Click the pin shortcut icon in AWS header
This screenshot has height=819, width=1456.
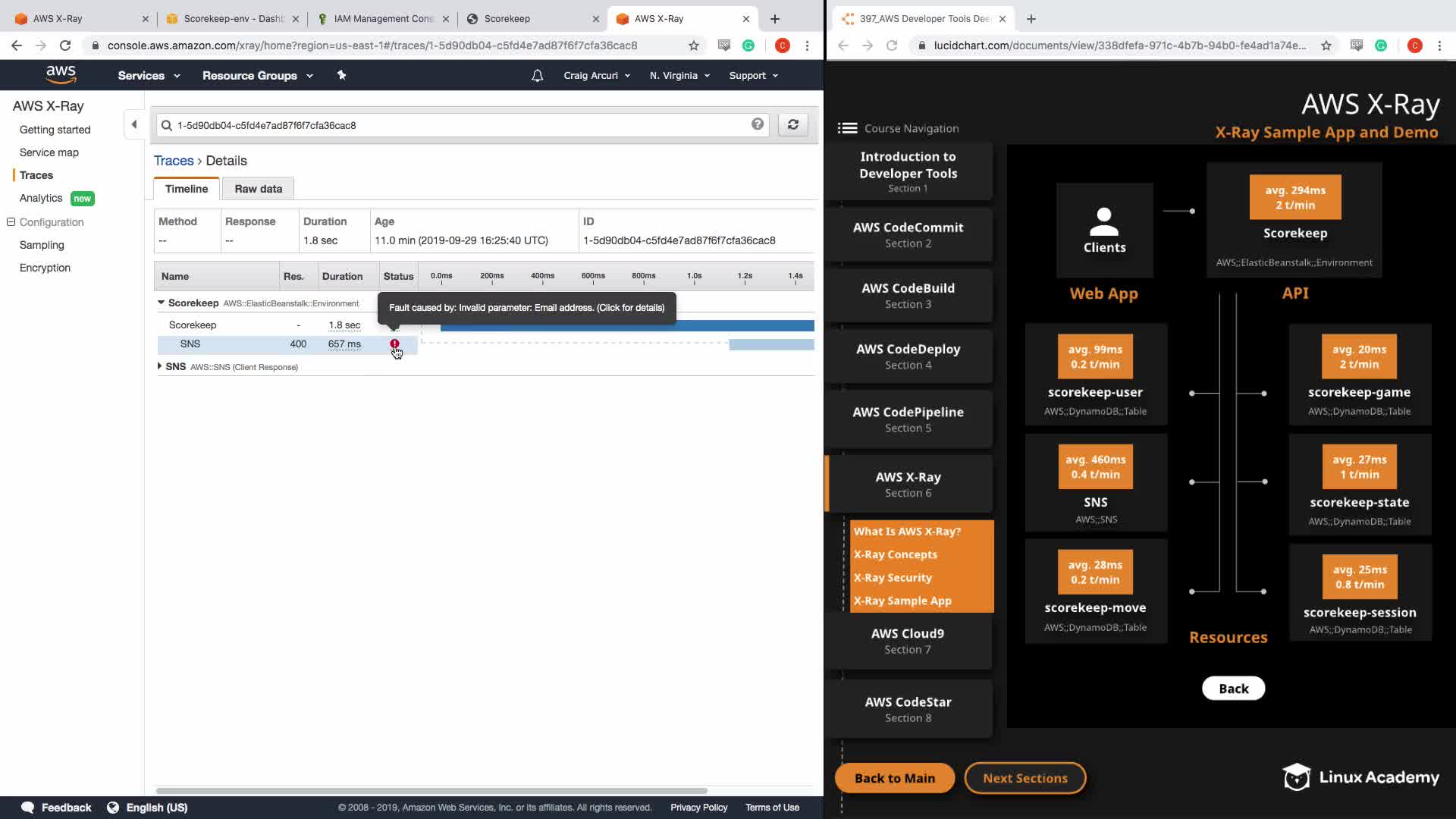click(341, 75)
